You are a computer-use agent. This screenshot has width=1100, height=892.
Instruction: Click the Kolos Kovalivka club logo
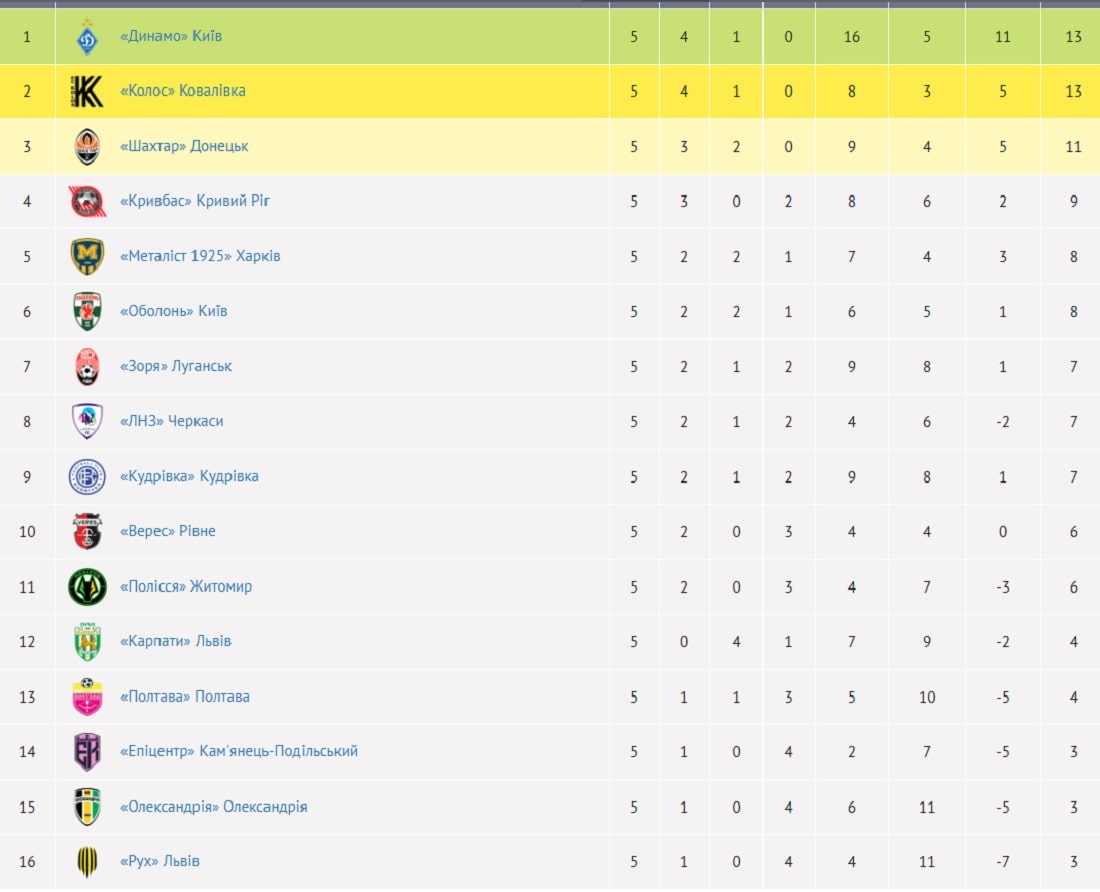coord(87,91)
